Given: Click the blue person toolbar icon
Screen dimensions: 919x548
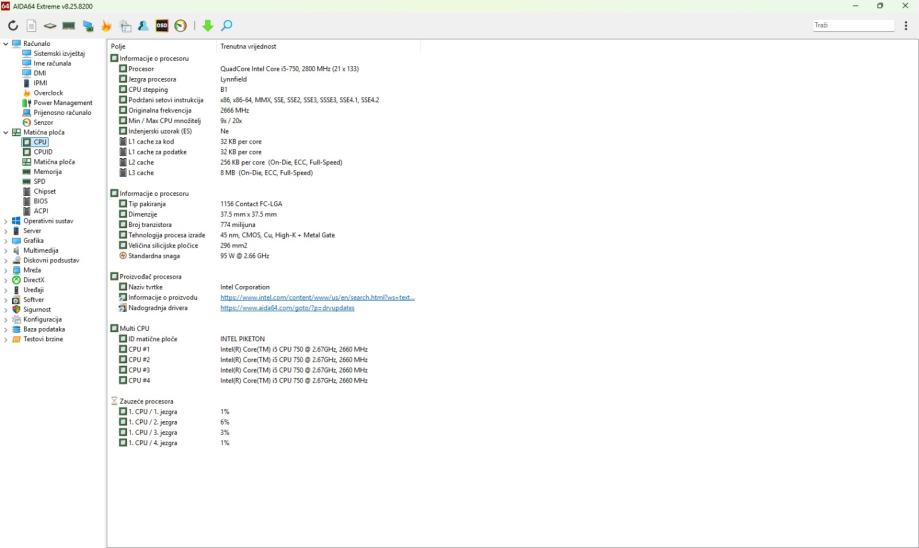Looking at the screenshot, I should click(x=143, y=25).
